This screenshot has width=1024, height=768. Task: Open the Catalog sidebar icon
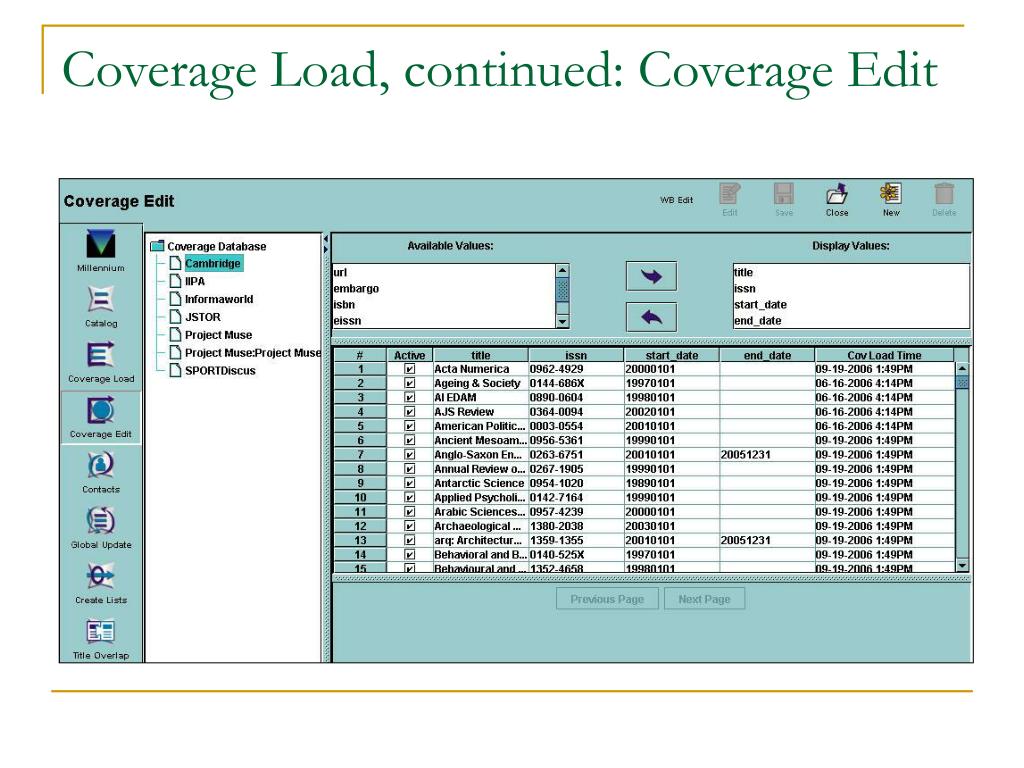coord(101,299)
